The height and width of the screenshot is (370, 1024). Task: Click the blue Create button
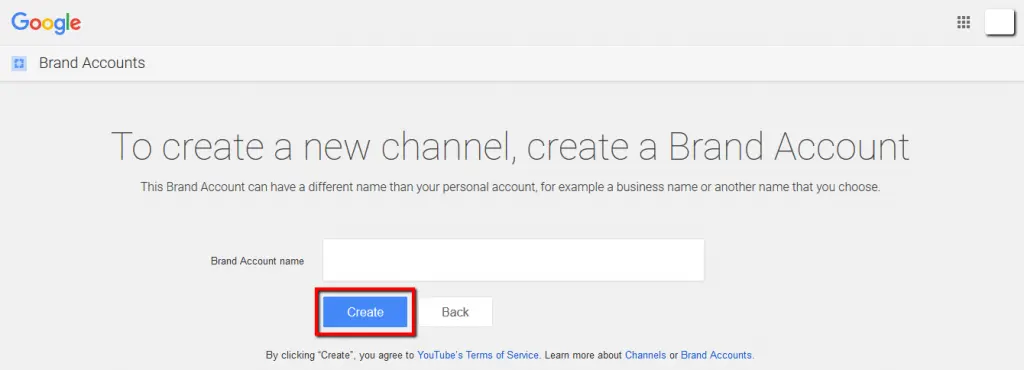coord(365,312)
